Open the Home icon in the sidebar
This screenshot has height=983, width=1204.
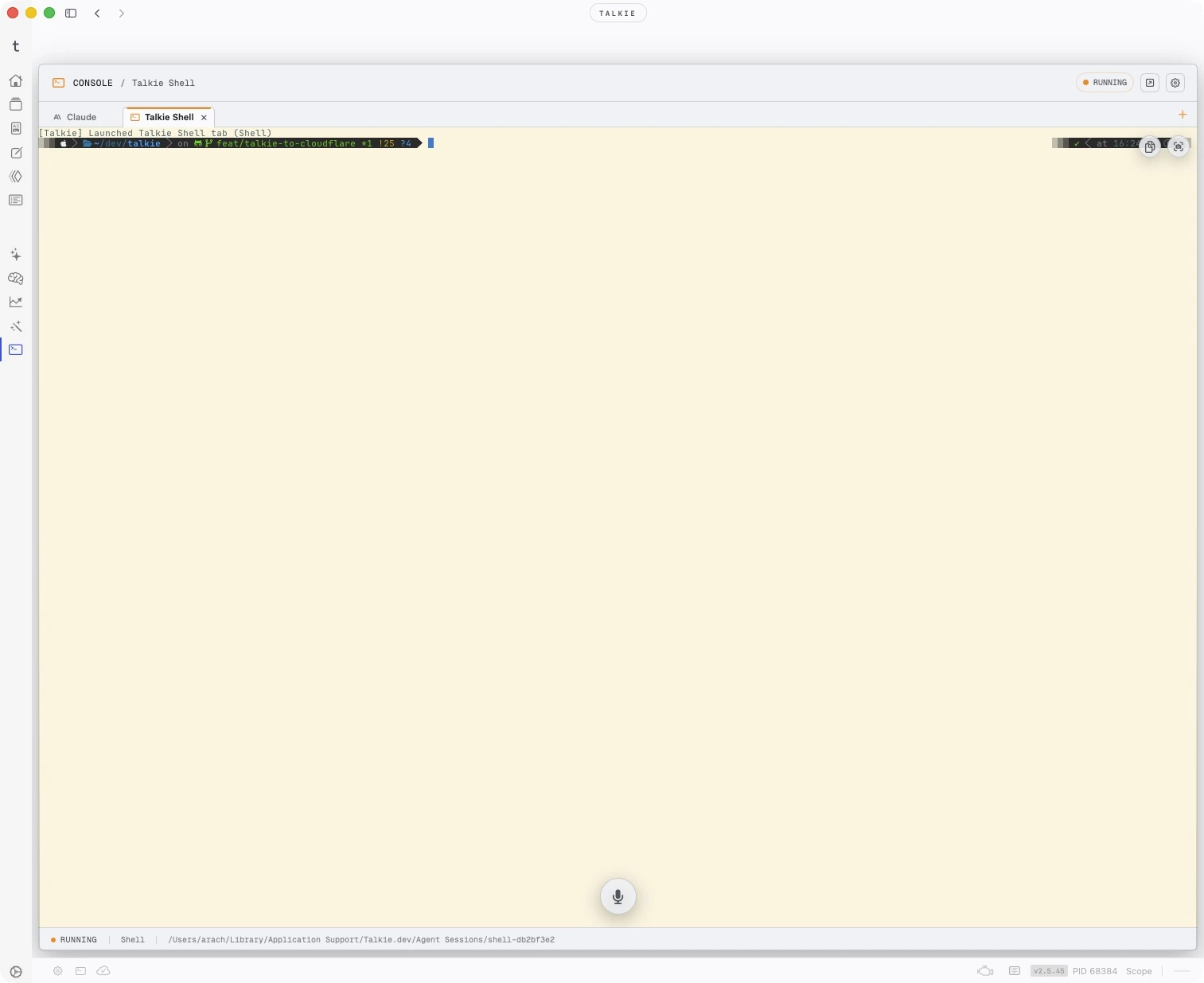[x=16, y=80]
